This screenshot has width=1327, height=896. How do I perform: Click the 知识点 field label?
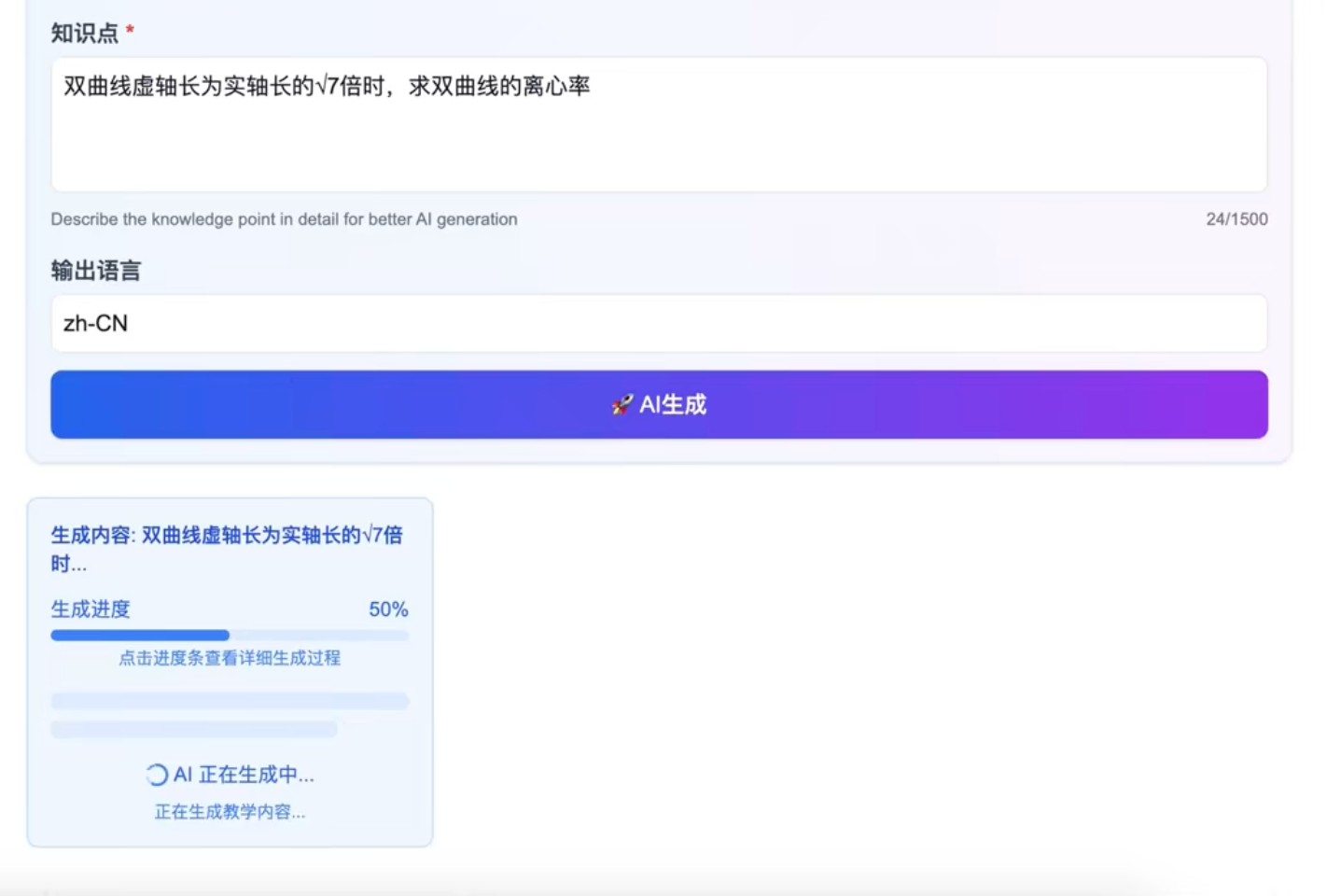point(84,30)
